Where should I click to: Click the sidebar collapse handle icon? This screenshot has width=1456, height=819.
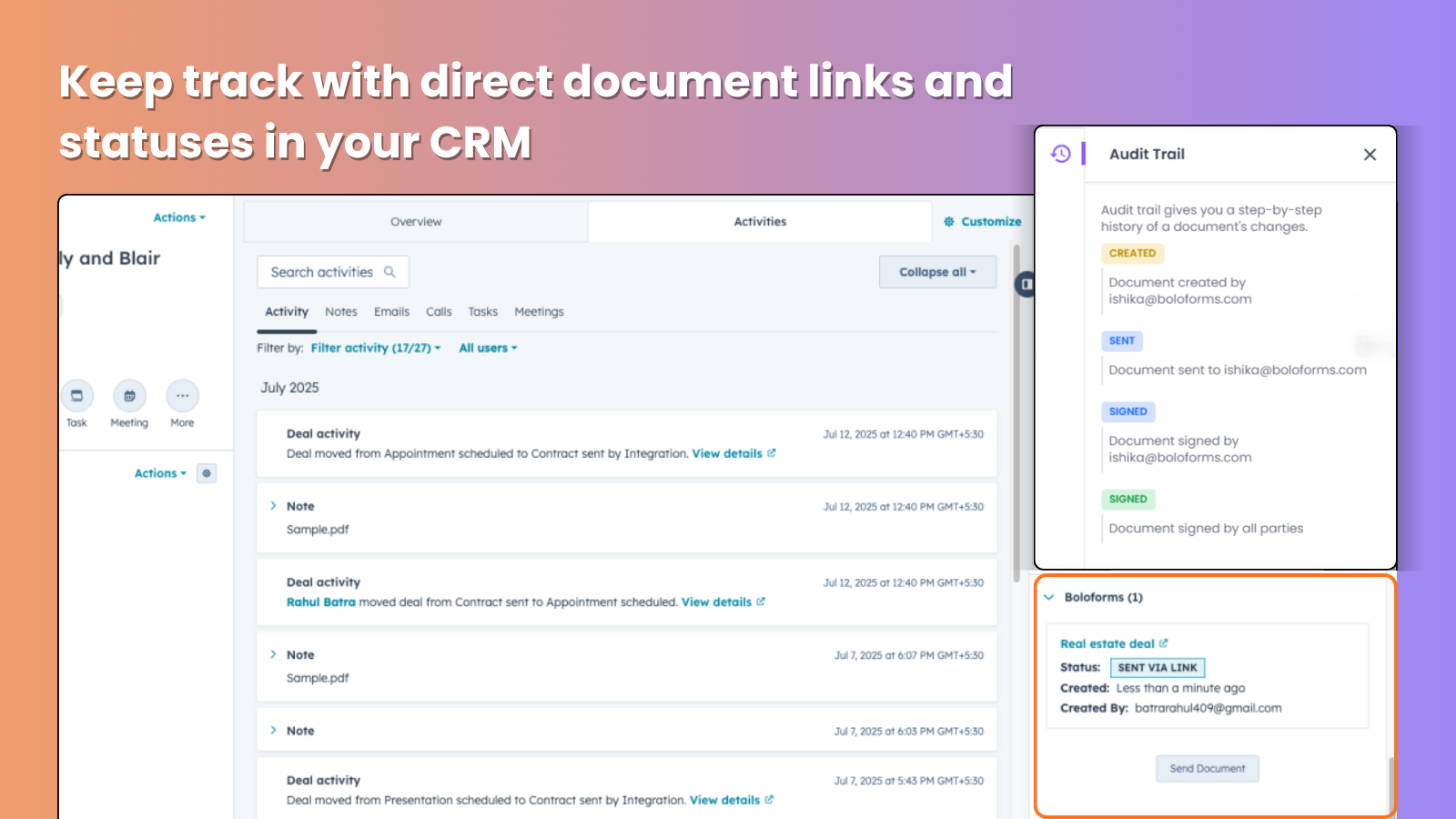click(x=1026, y=284)
